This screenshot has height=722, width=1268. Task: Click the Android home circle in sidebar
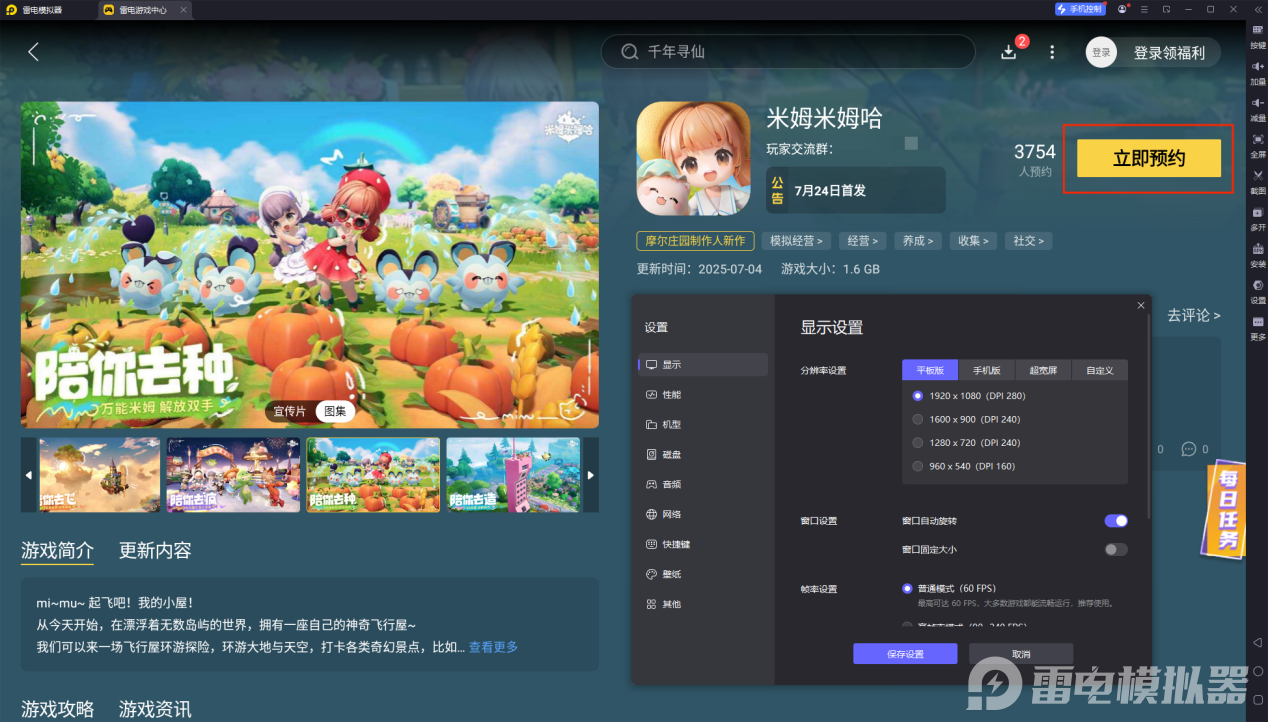[x=1257, y=671]
